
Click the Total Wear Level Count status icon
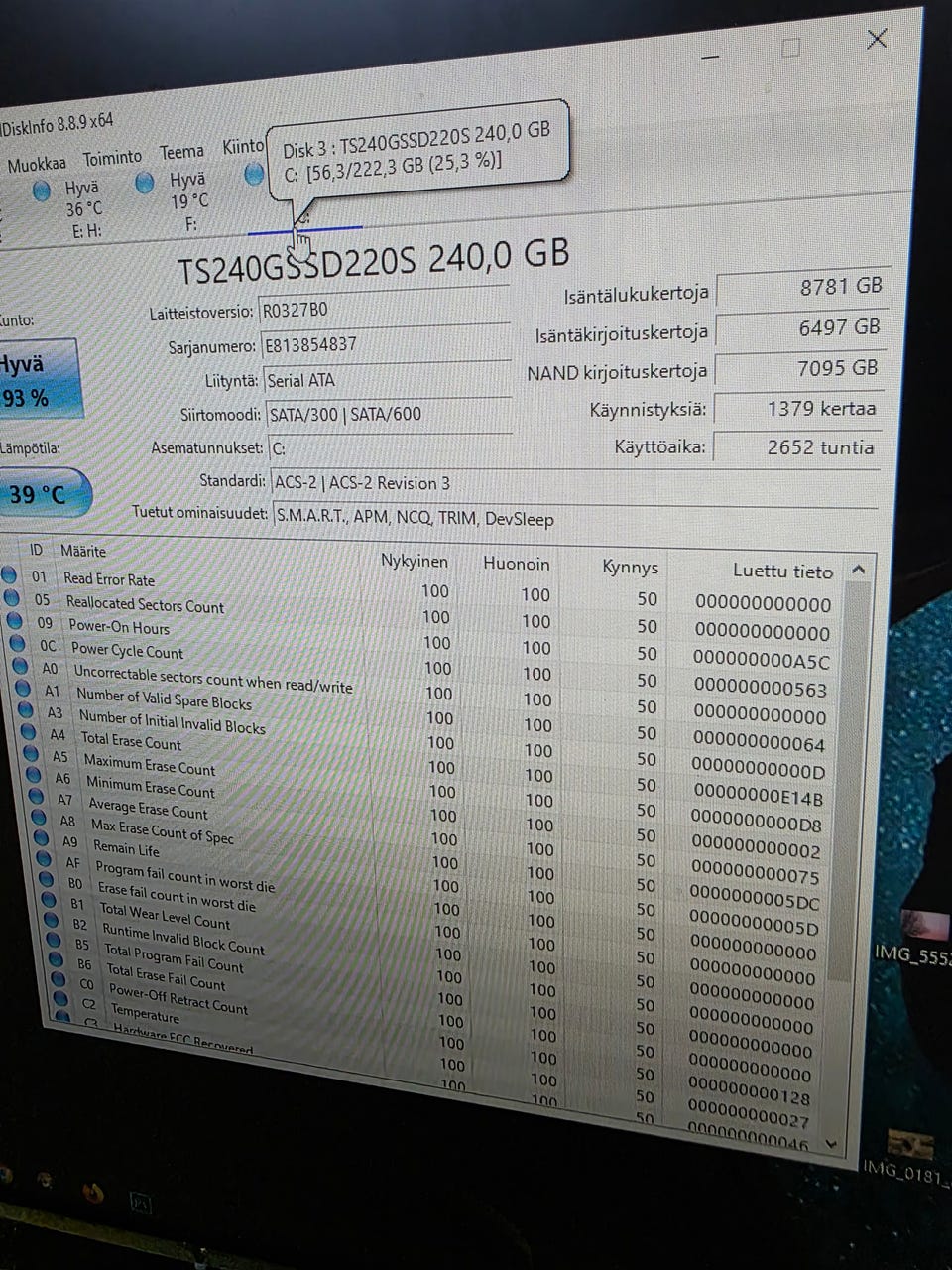pyautogui.click(x=51, y=900)
